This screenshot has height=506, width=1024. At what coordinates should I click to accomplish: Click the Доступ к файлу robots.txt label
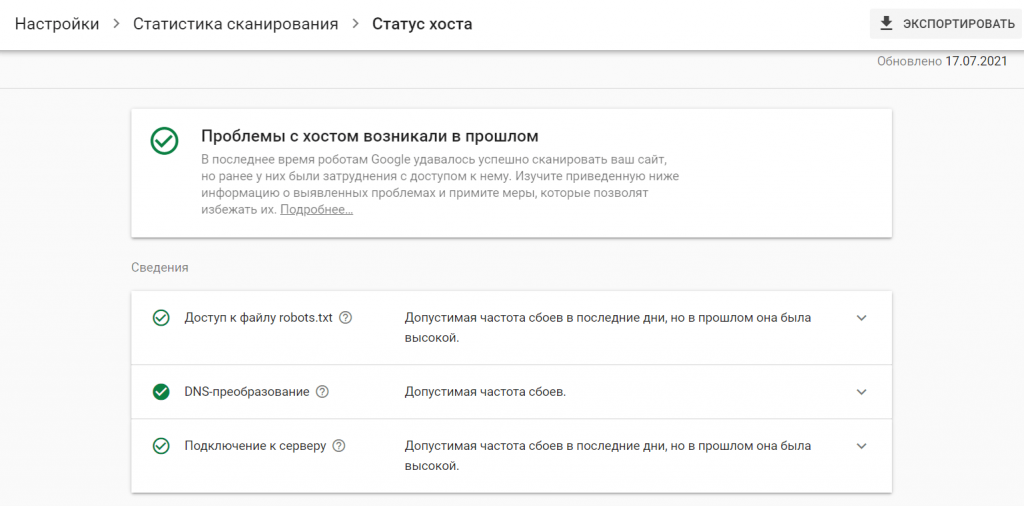258,318
